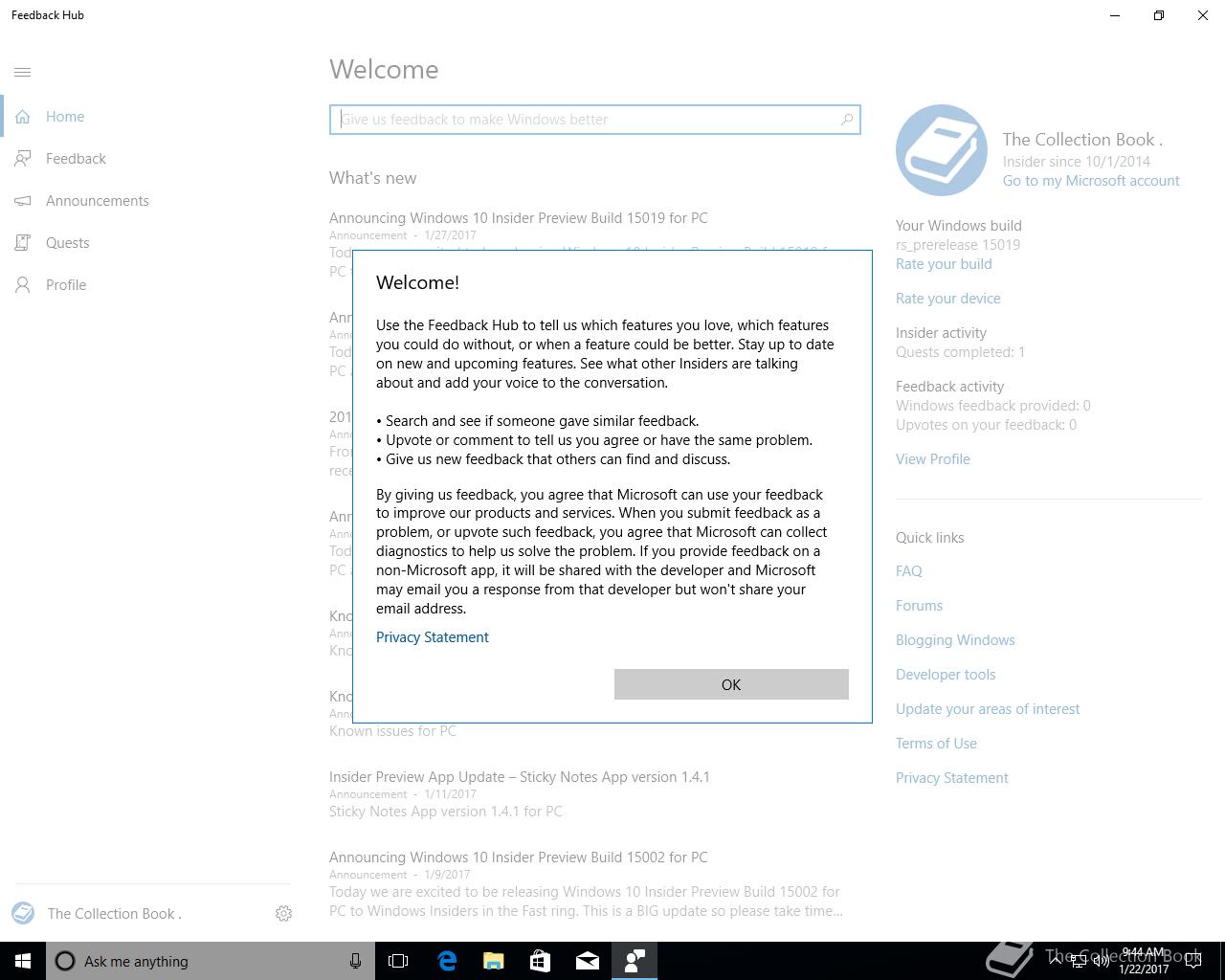The image size is (1225, 980).
Task: Open the Build 15002 for PC announcement
Action: pos(519,857)
